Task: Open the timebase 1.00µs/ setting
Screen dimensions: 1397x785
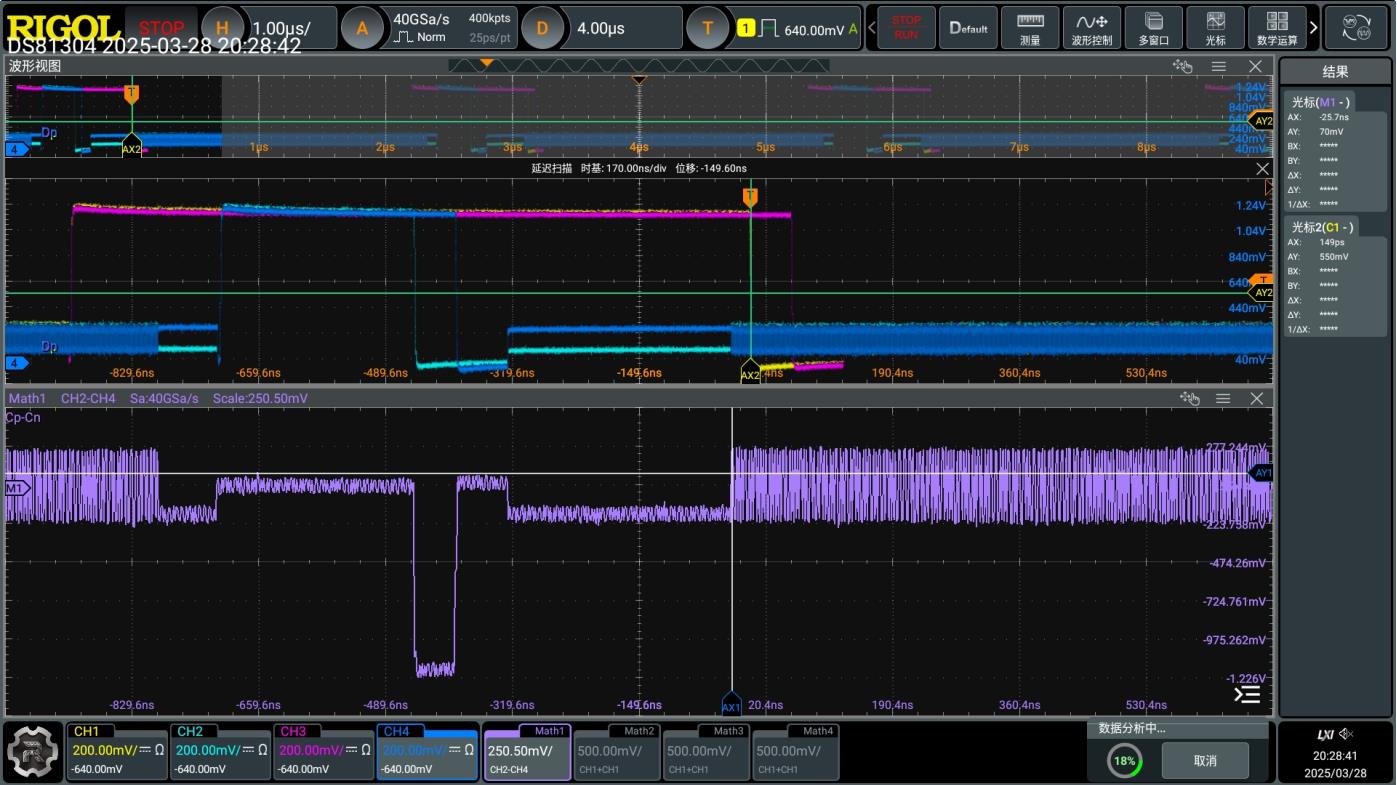Action: (x=281, y=29)
